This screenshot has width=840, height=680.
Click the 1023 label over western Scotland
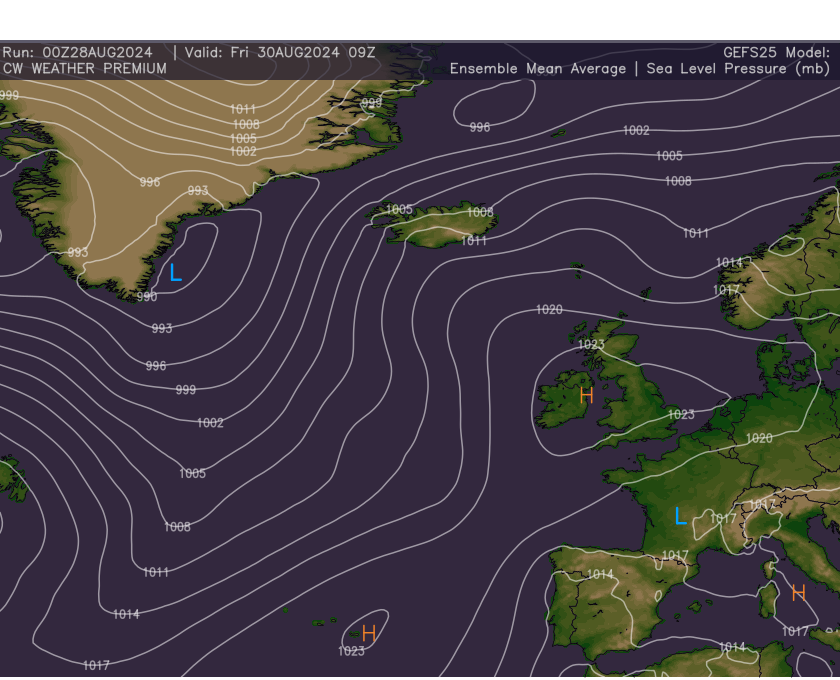(x=591, y=345)
